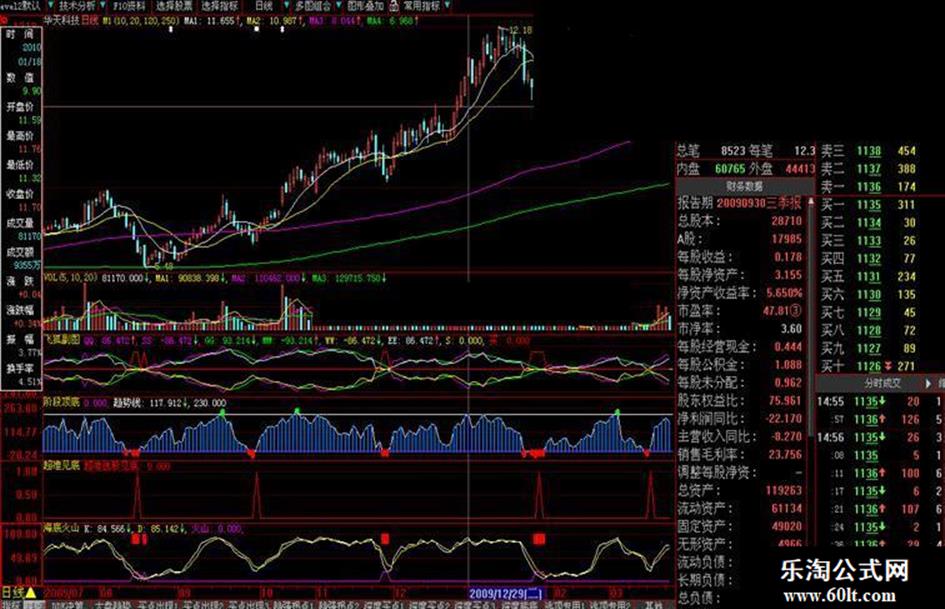Viewport: 945px width, 609px height.
Task: Click the 14:56 tick trade row
Action: [880, 437]
